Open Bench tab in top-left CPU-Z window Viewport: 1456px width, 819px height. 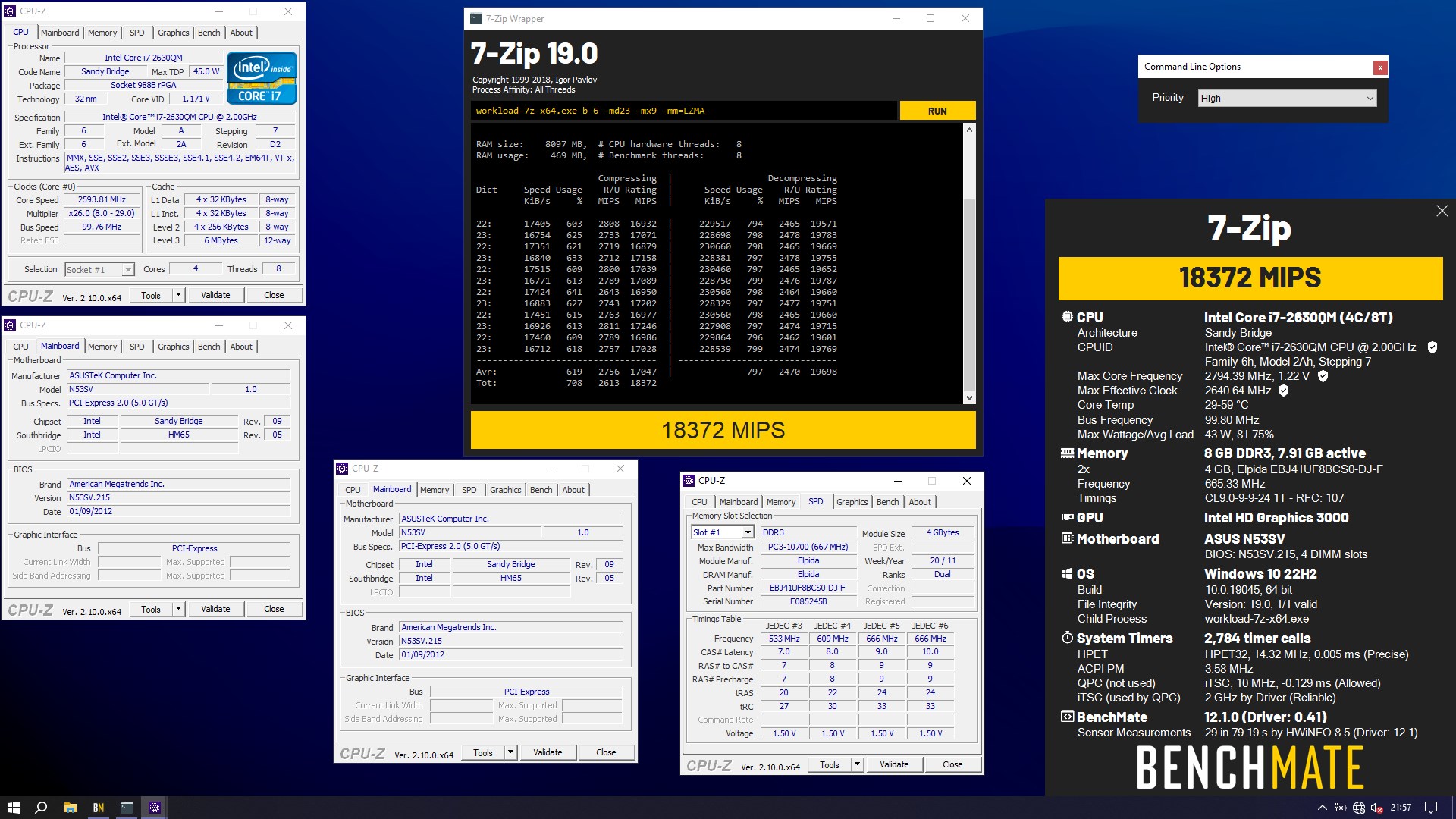pyautogui.click(x=209, y=33)
